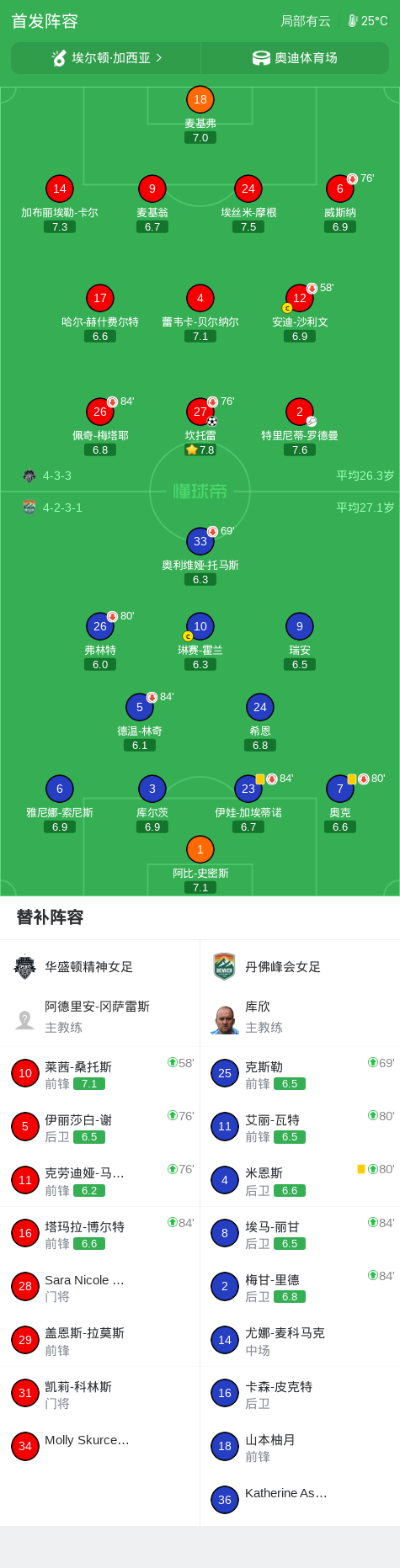400x1568 pixels.
Task: Expand referee 埃尔顿·加西亚 details chevron
Action: [159, 58]
